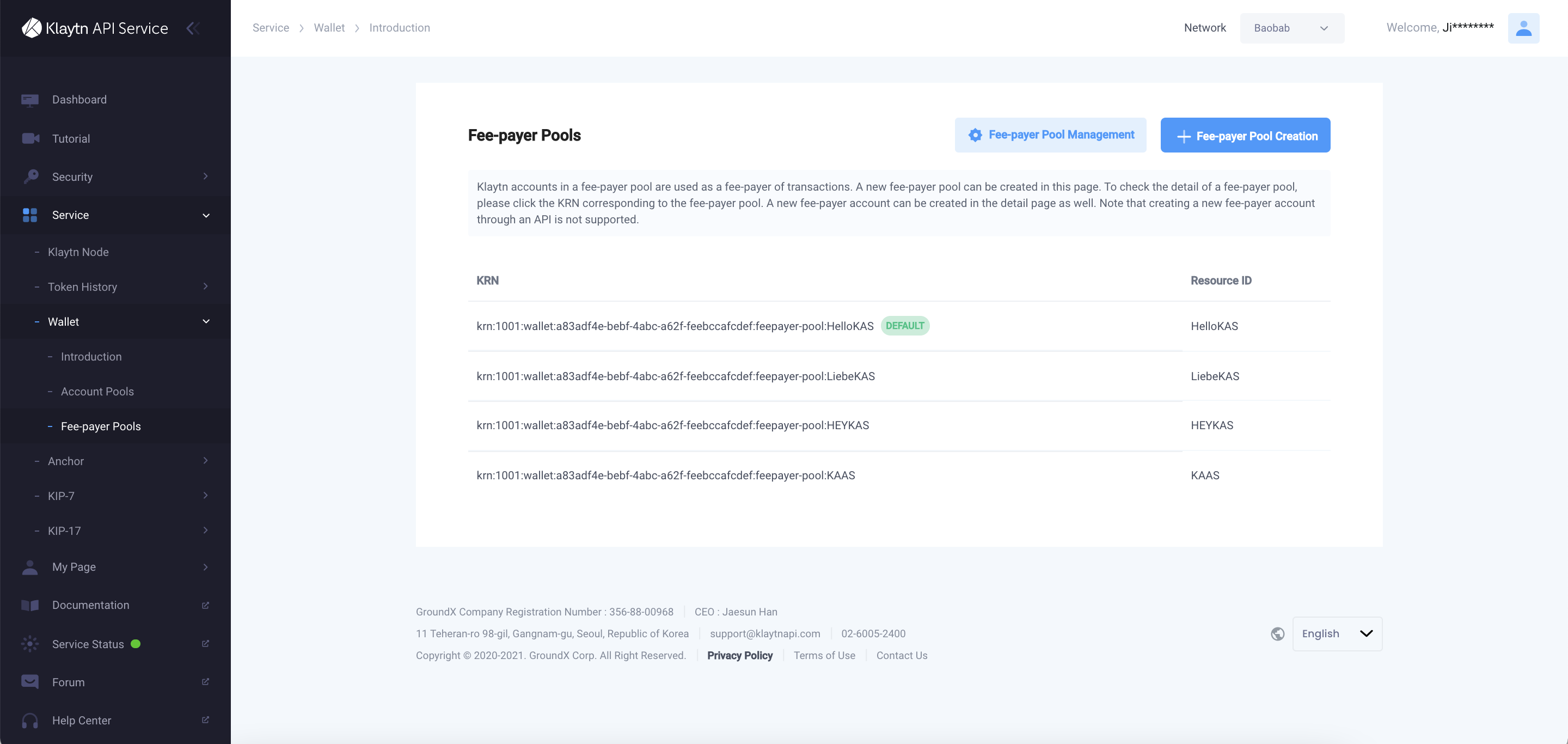Click plus icon in Fee-payer Pool Creation
The height and width of the screenshot is (744, 1568).
click(x=1184, y=136)
